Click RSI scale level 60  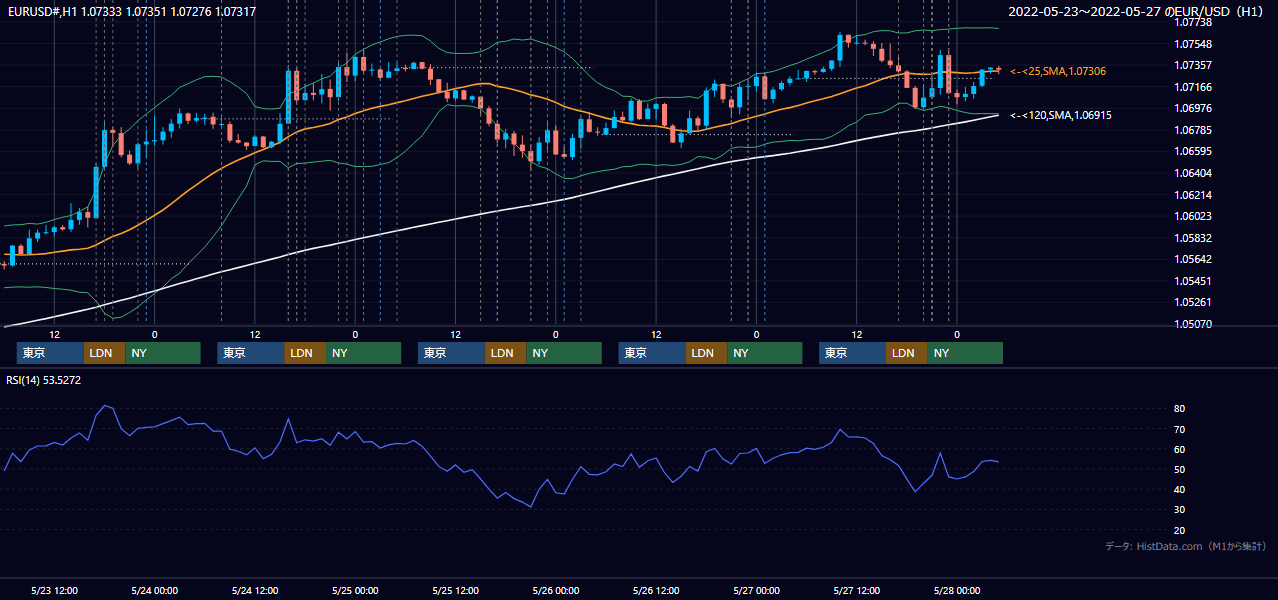point(1180,449)
